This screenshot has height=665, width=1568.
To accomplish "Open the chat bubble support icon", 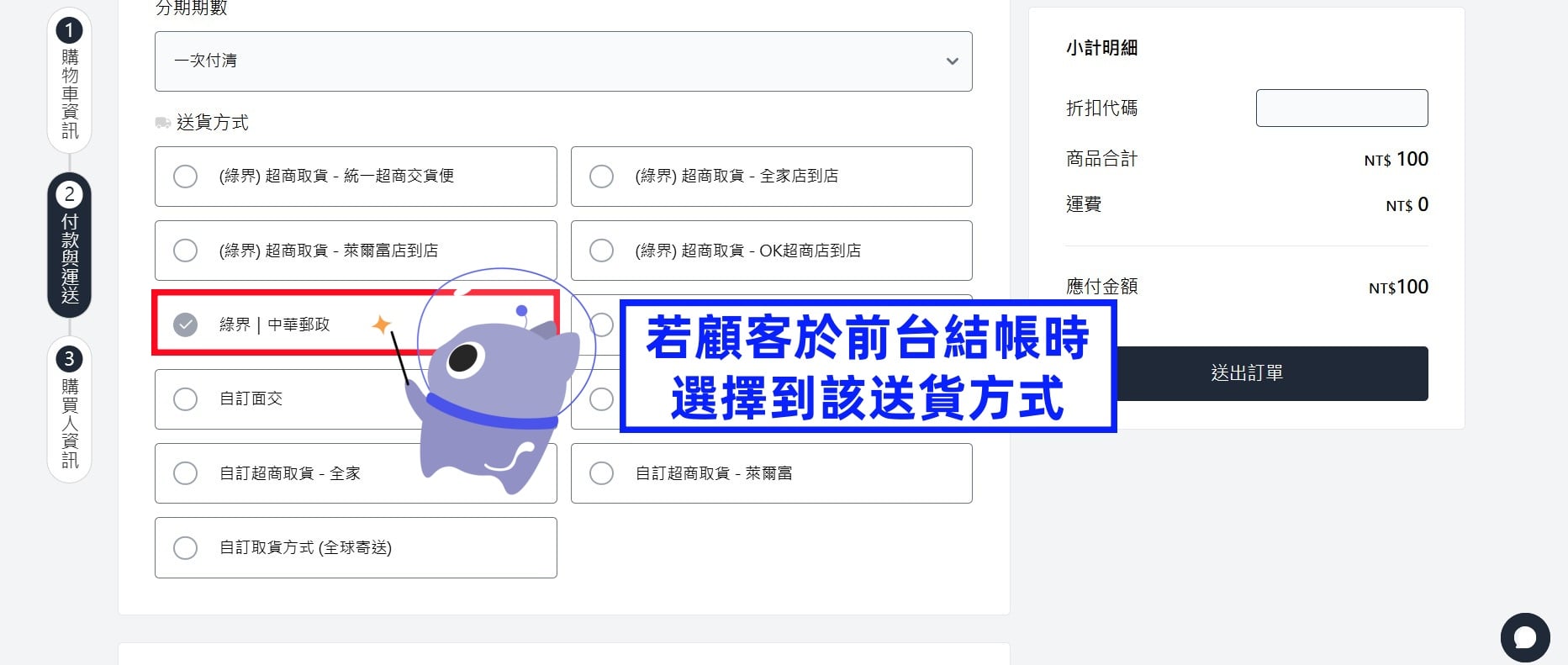I will 1525,638.
